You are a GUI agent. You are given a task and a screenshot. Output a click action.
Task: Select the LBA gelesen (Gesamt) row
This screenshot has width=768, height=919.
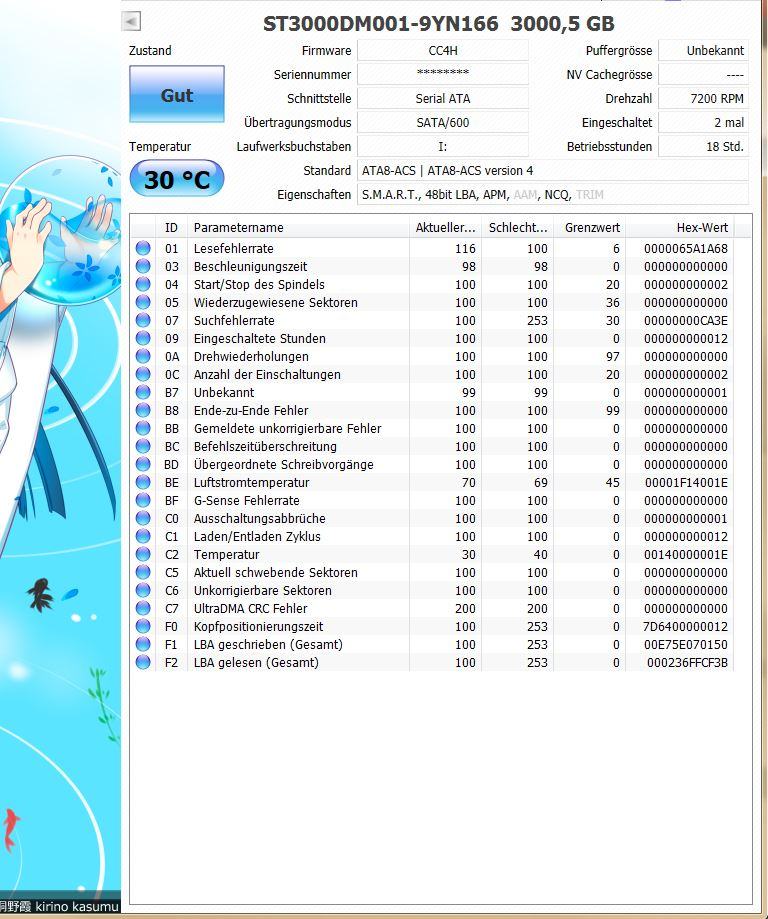pos(432,662)
